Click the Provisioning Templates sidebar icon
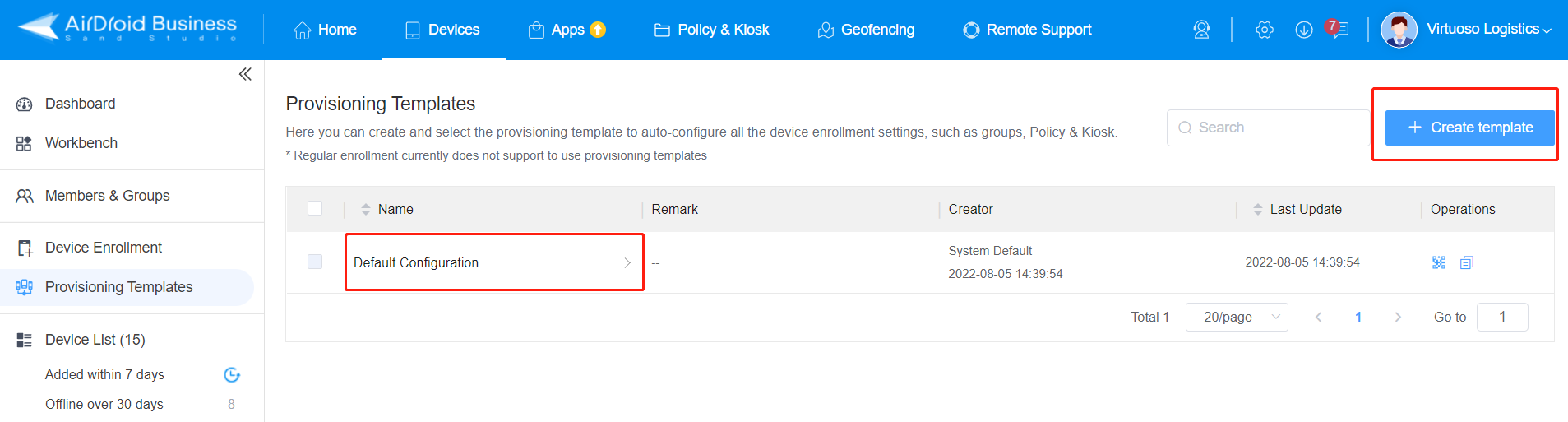Screen dimensions: 1568x422 [25, 287]
